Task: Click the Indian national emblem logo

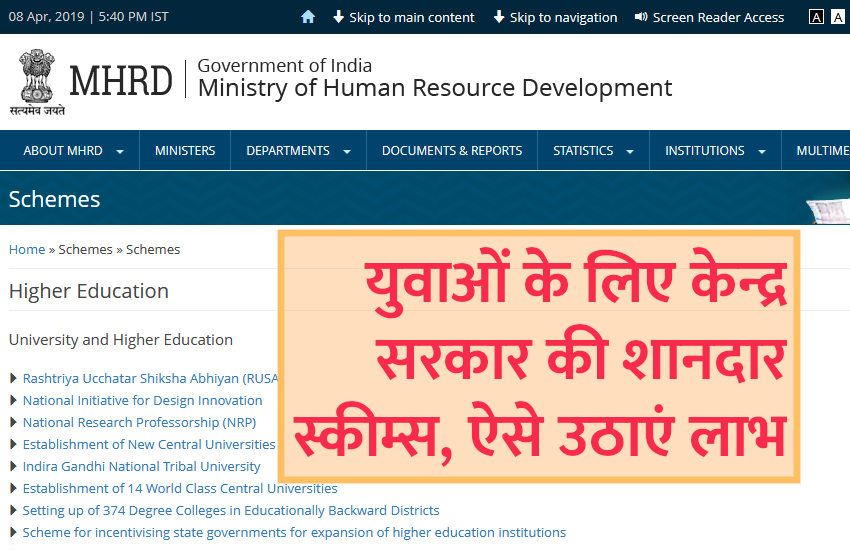Action: pyautogui.click(x=37, y=77)
